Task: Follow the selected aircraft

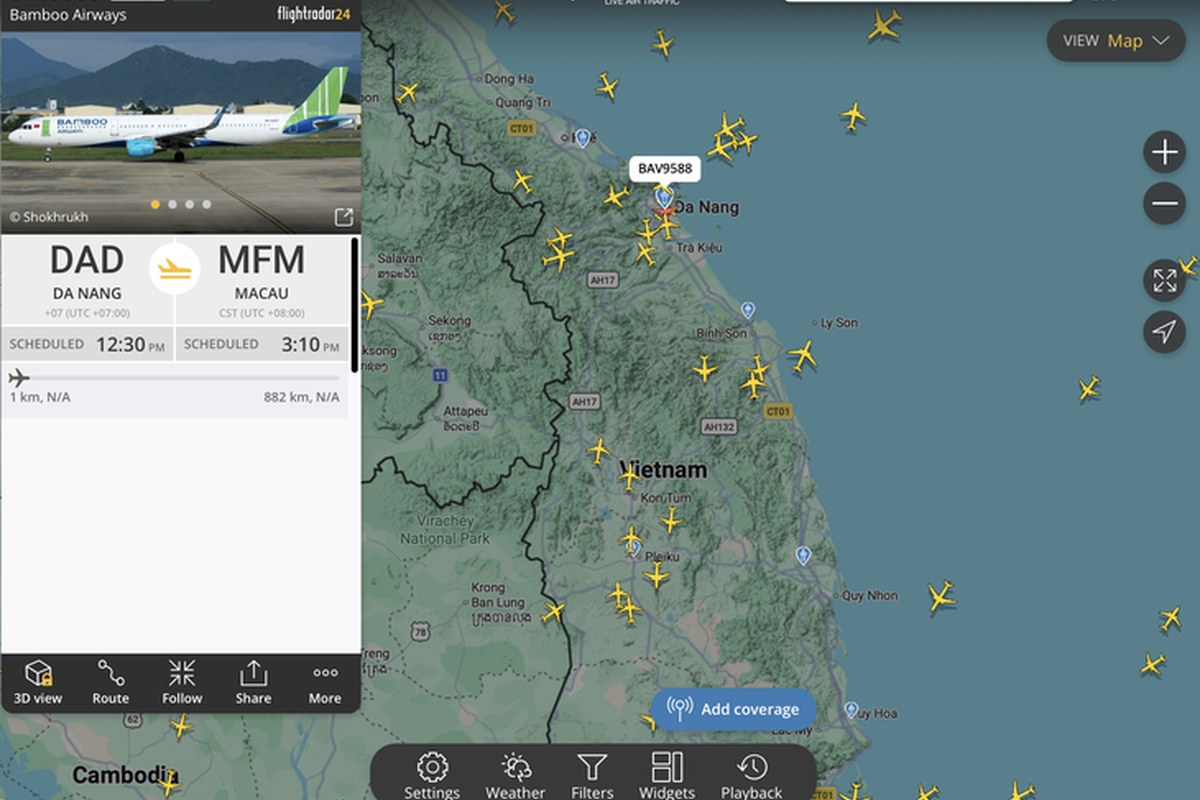Action: tap(182, 683)
